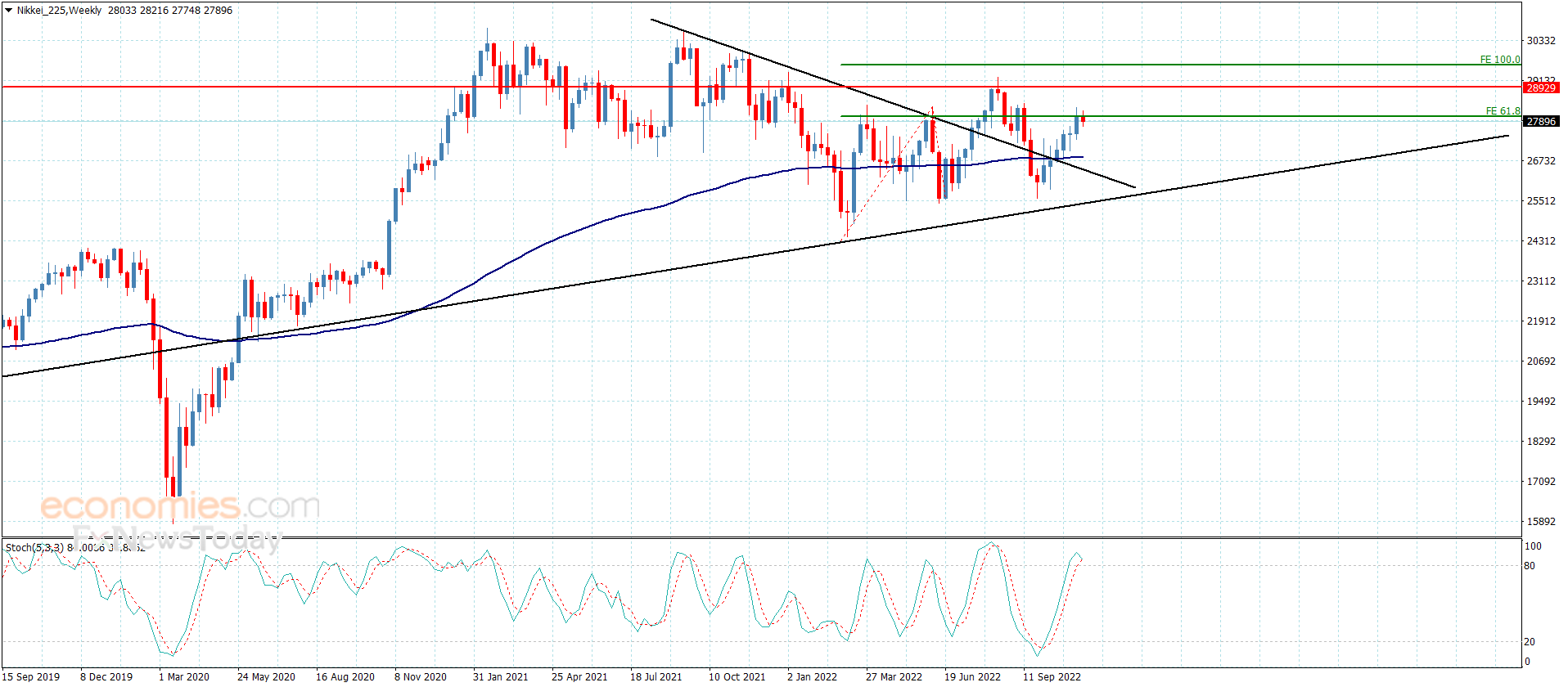This screenshot has width=1568, height=687.
Task: Select the black 27896 current price label
Action: (1540, 122)
